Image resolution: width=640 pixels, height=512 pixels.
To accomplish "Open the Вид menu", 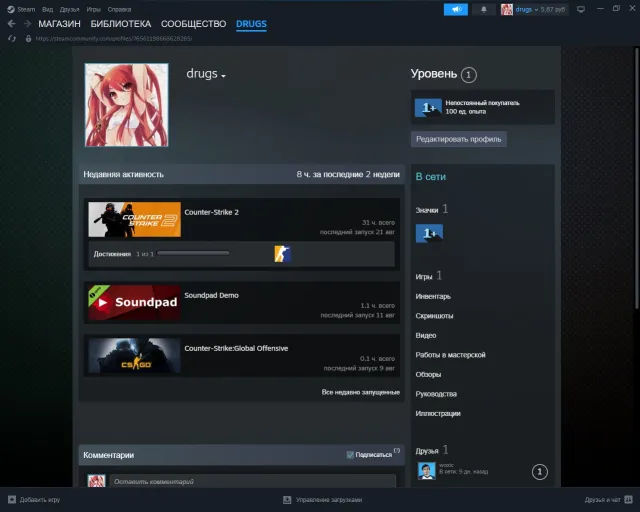I will coord(47,9).
